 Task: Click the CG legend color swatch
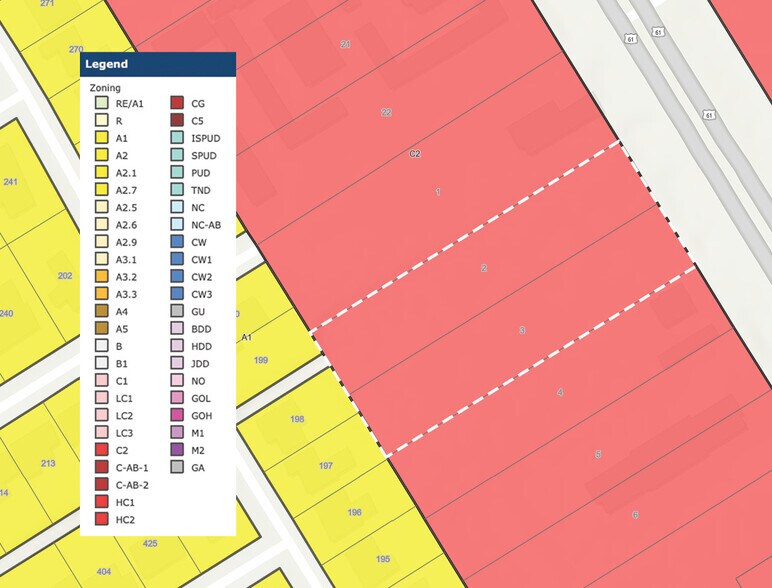point(177,103)
